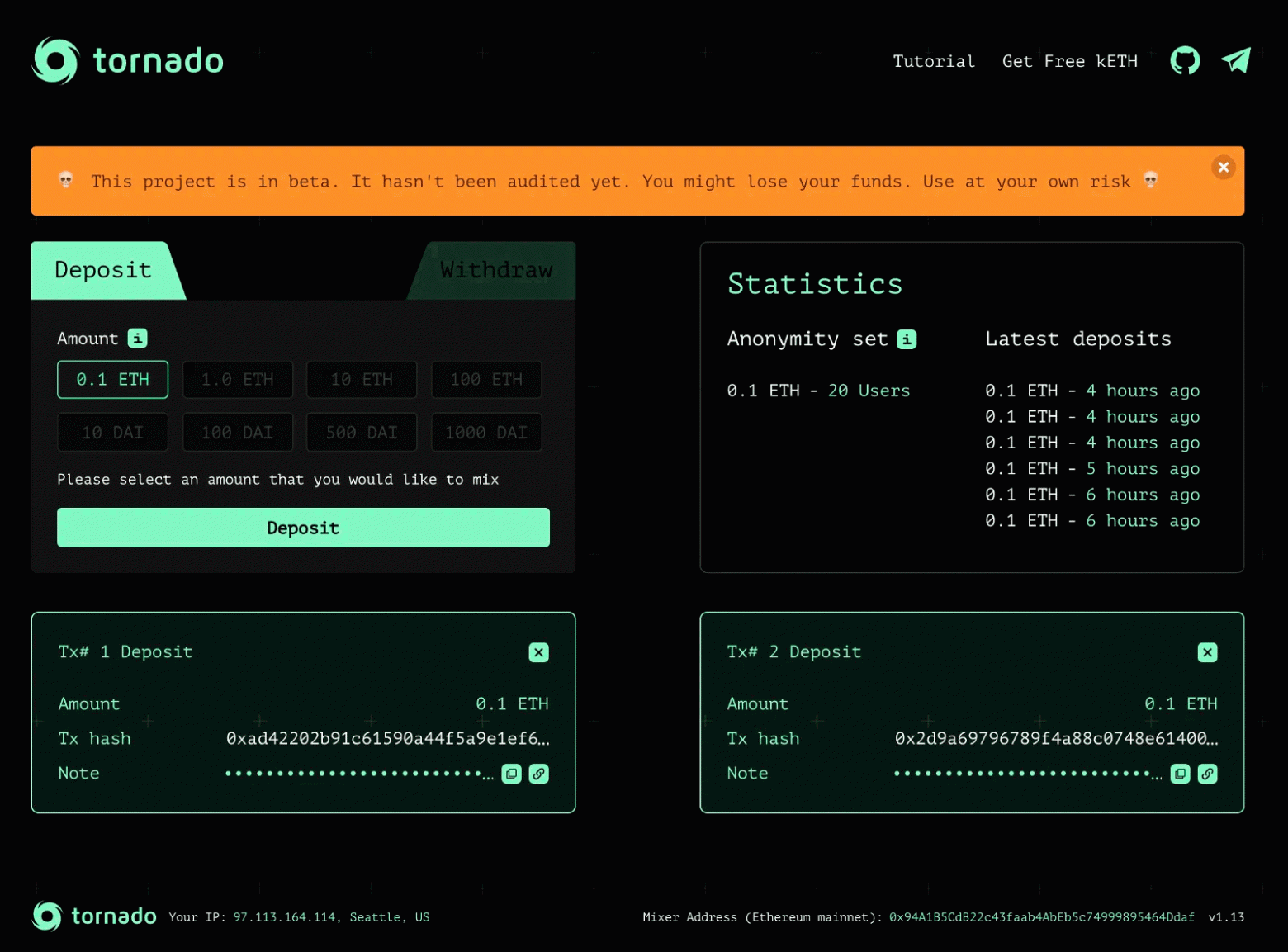Select the 1.0 ETH amount option
Screen dimensions: 1288x952
(238, 380)
